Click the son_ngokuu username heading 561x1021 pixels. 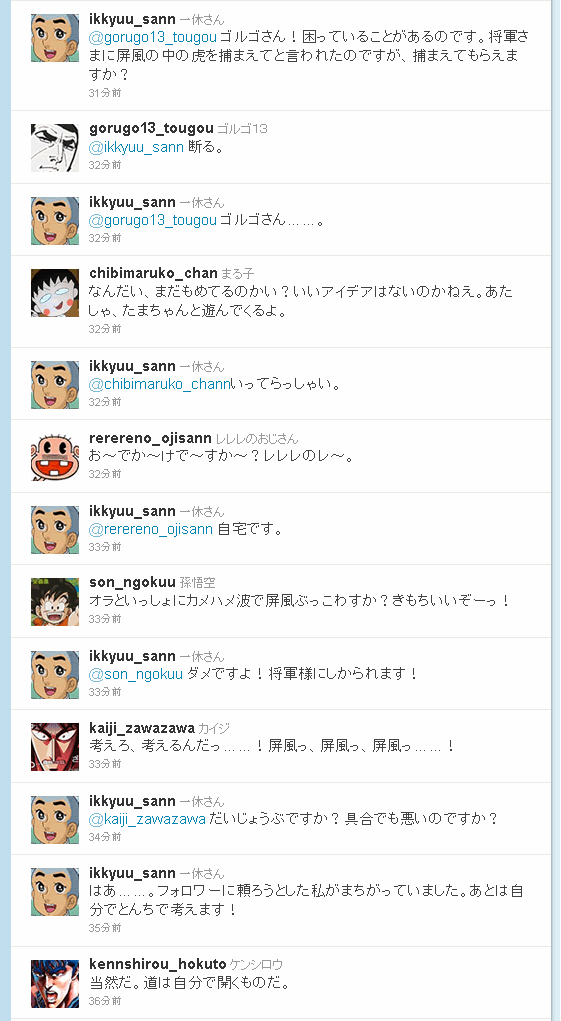point(132,582)
